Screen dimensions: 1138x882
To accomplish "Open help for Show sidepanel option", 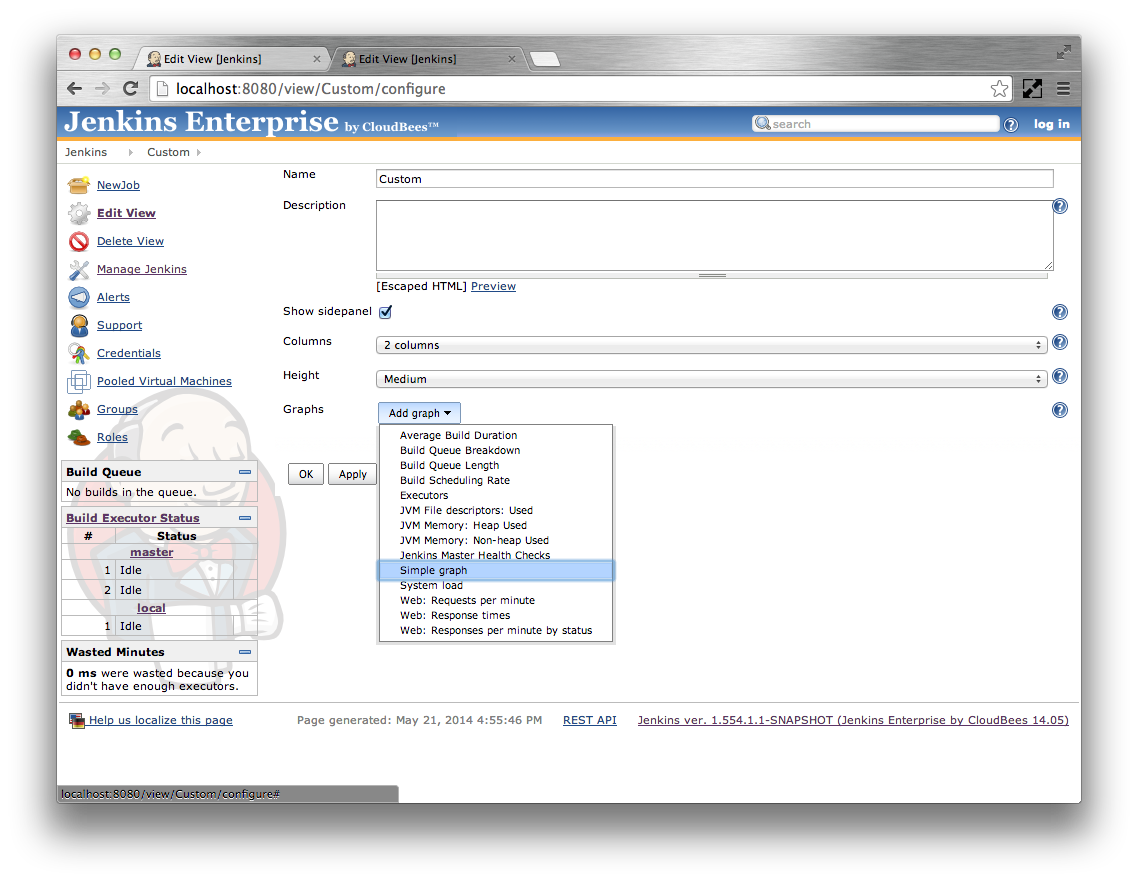I will [1060, 312].
